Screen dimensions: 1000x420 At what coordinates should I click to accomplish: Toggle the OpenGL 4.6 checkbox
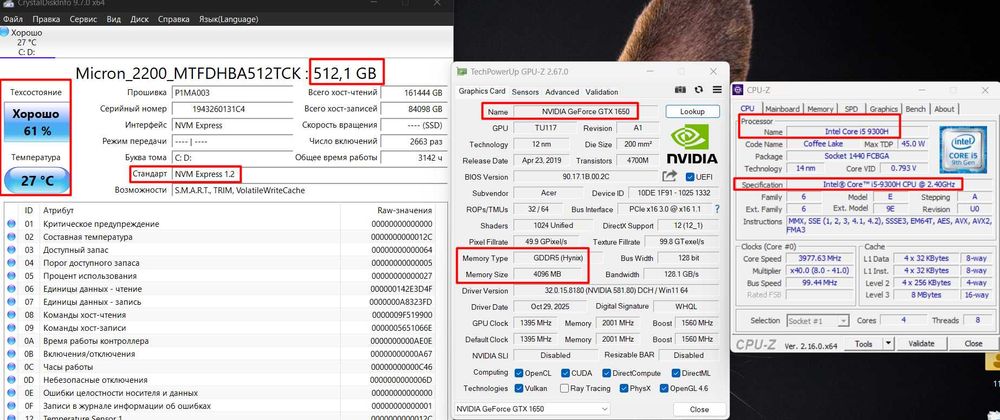[665, 388]
